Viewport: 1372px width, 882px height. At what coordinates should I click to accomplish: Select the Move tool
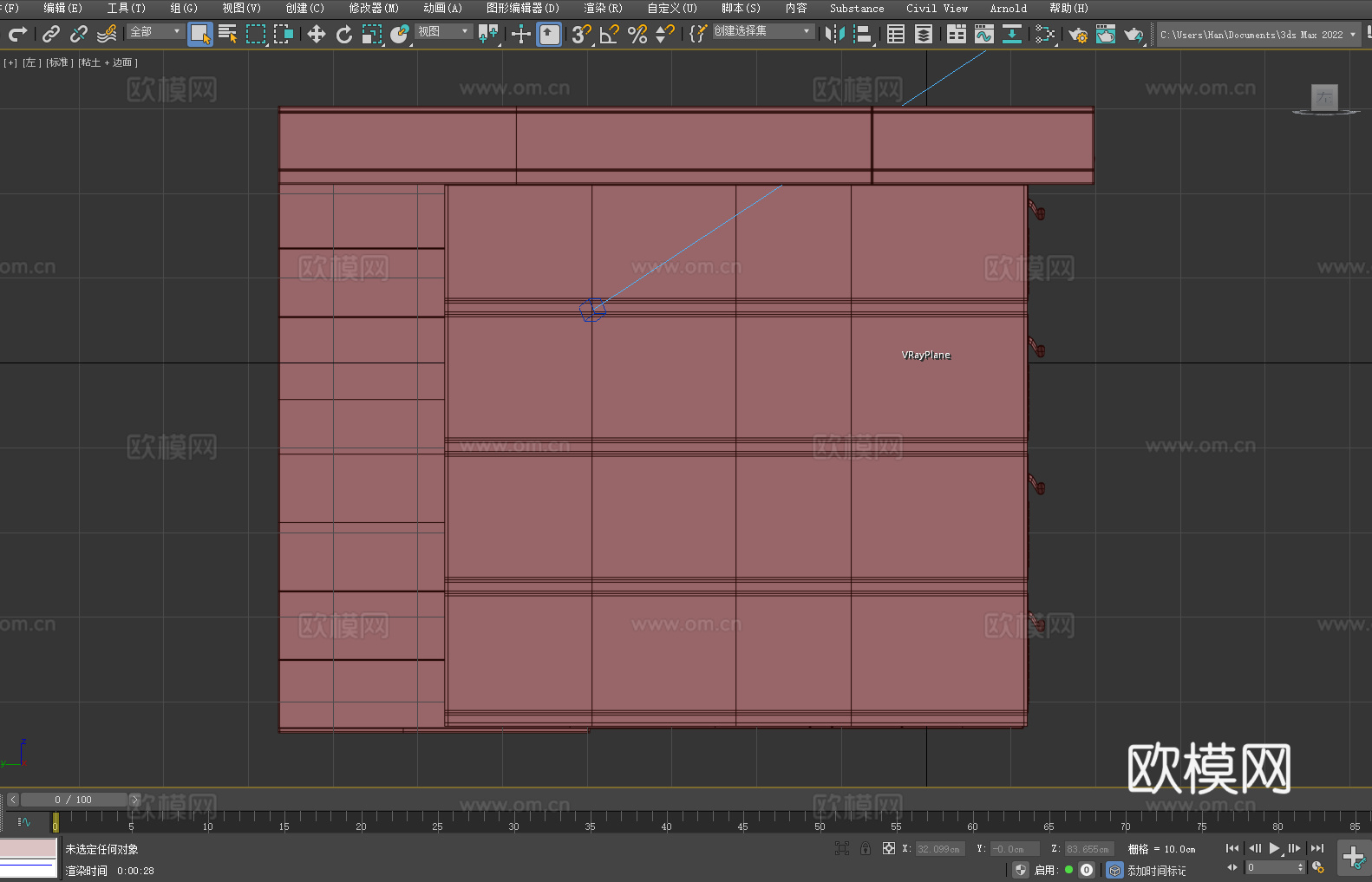coord(317,34)
